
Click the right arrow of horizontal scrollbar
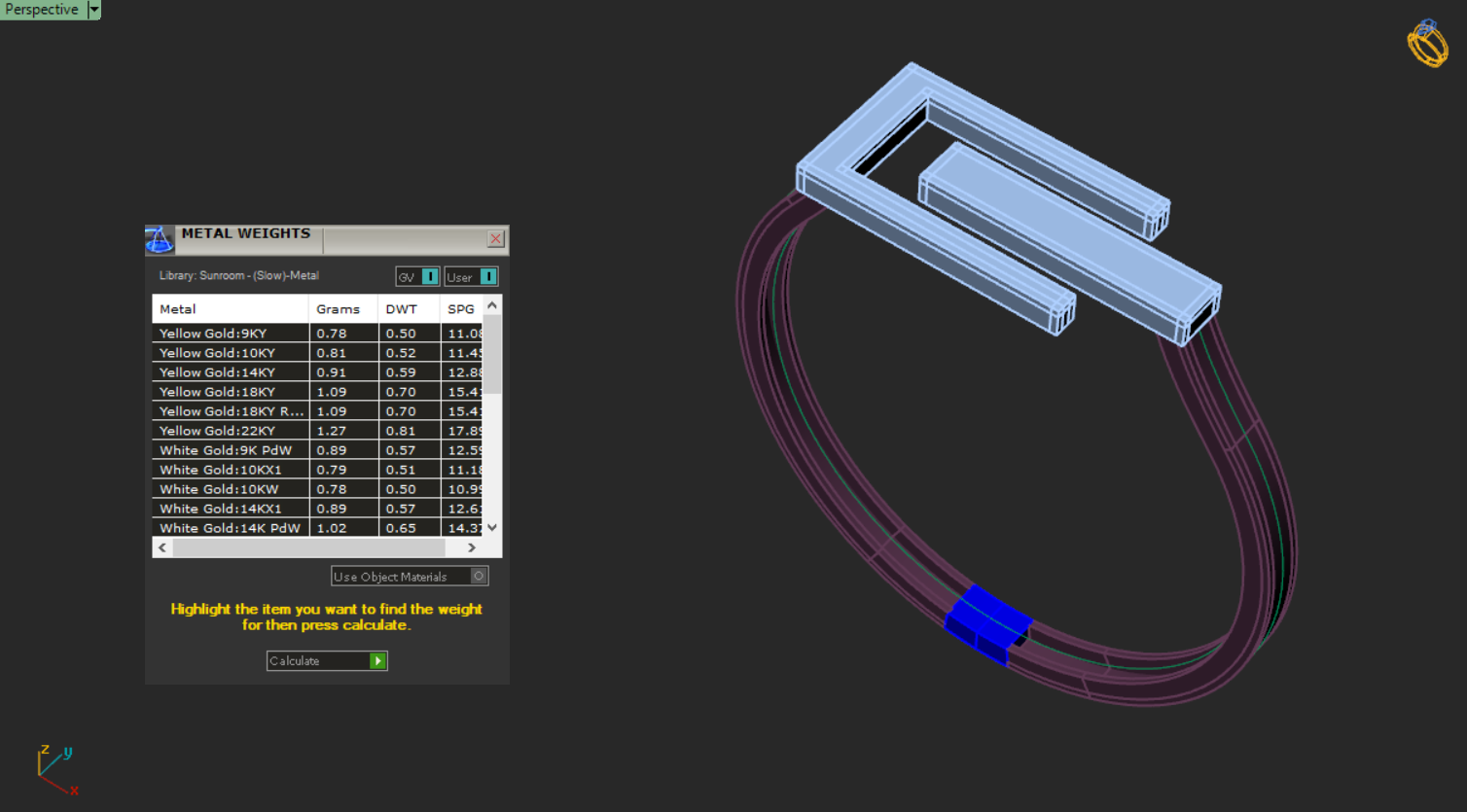tap(472, 547)
